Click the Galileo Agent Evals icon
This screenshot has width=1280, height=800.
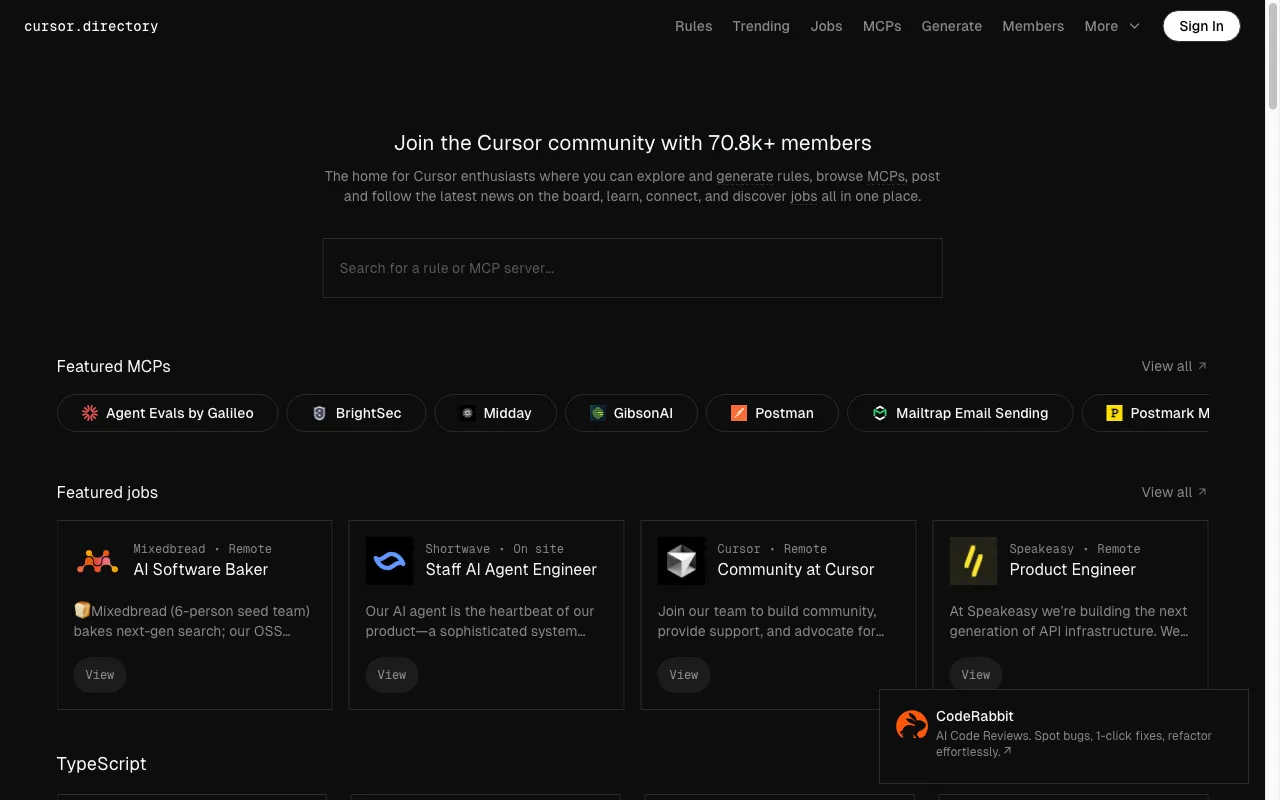tap(90, 413)
